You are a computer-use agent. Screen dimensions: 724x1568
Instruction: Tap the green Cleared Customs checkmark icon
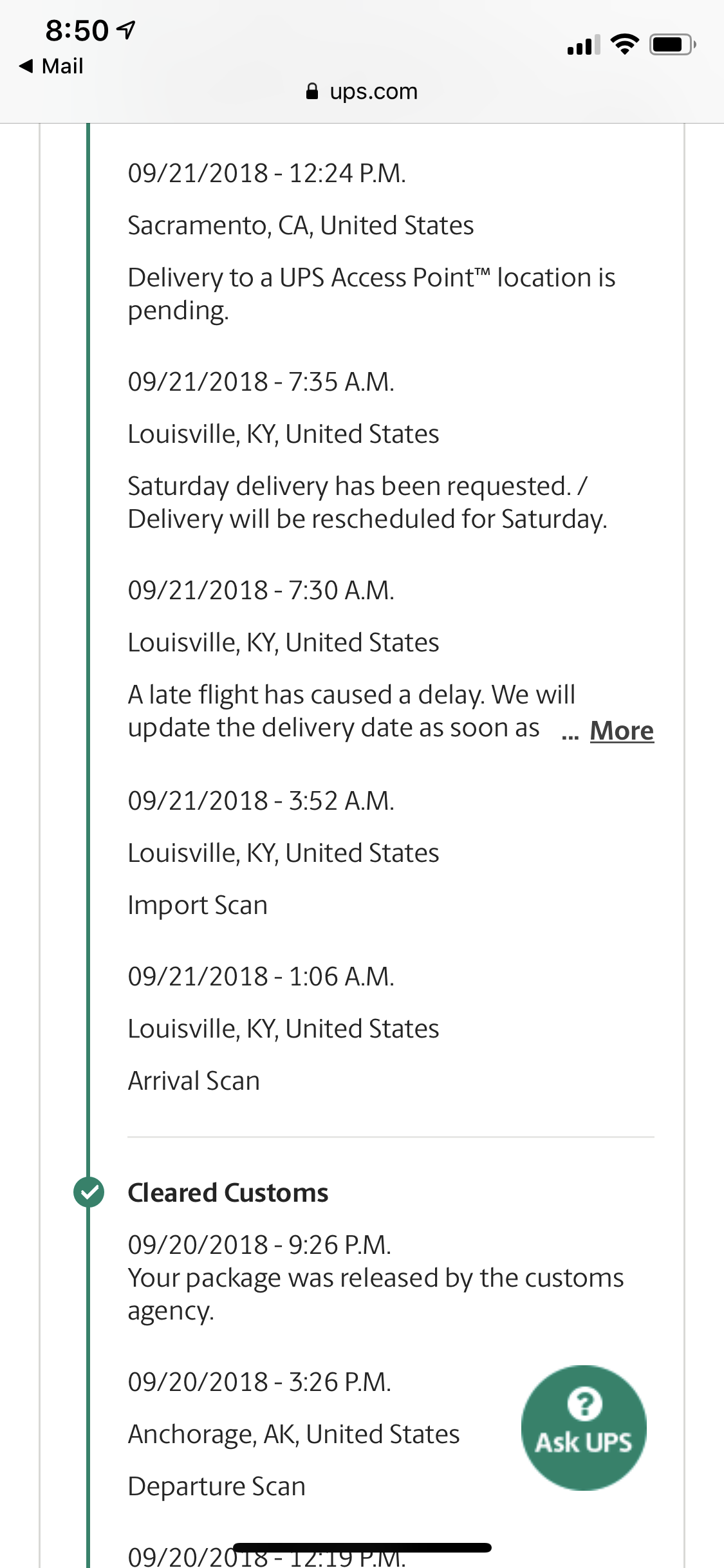click(x=89, y=1192)
